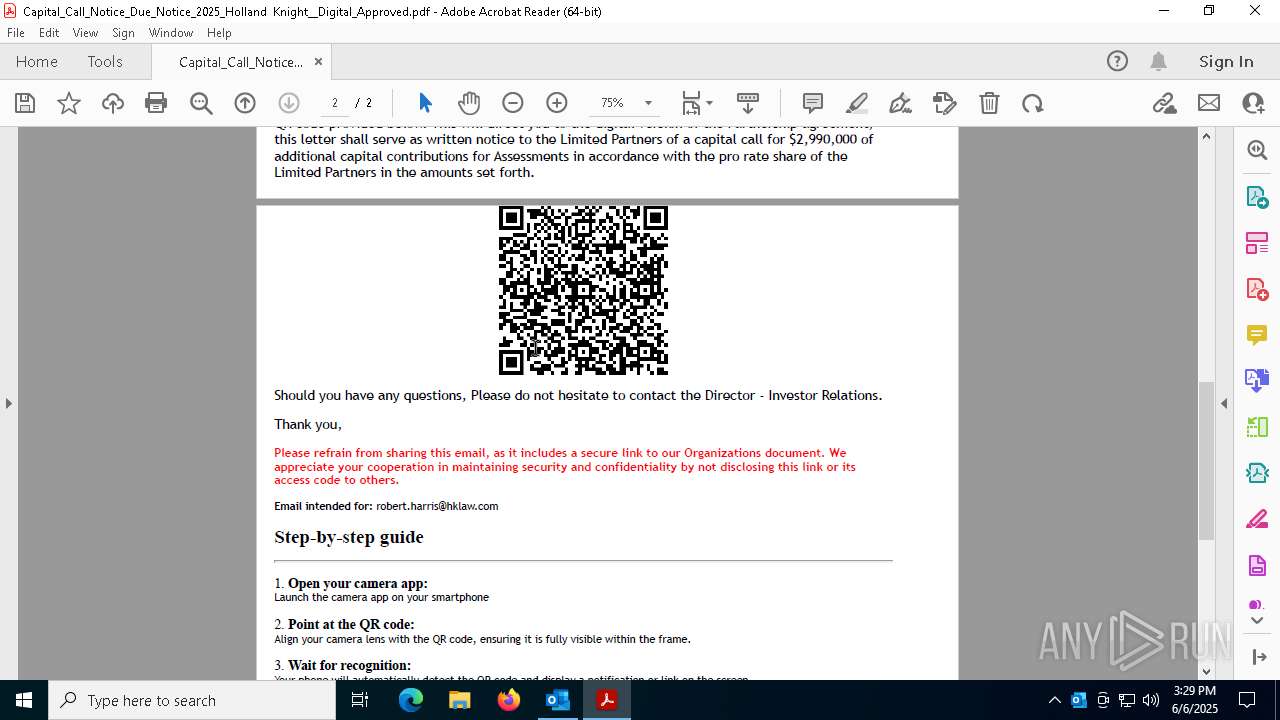Collapse the right tools pane arrow
Screen dimensions: 1280x720
click(x=1224, y=403)
